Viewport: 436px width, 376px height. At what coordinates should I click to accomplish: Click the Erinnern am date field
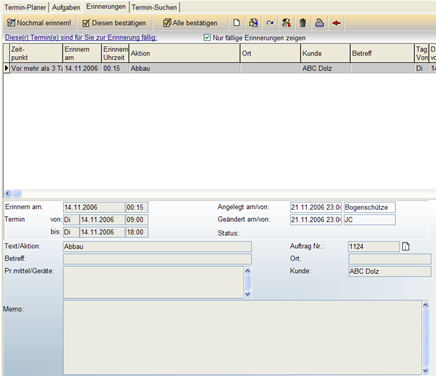click(94, 207)
